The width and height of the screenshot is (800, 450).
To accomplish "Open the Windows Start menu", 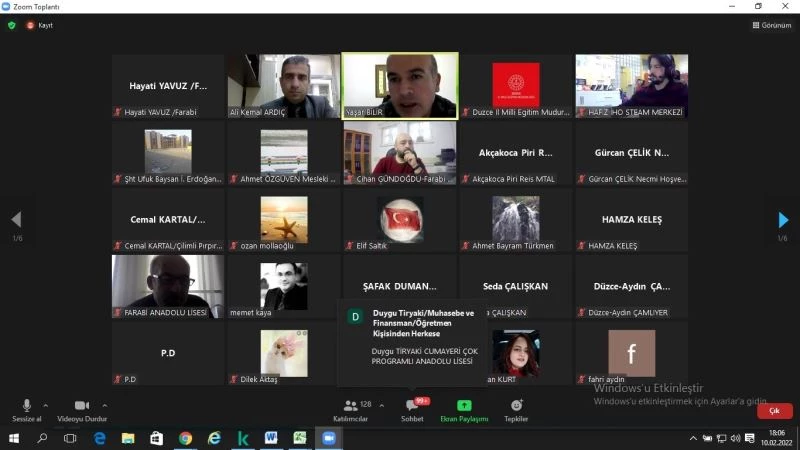I will [x=14, y=438].
